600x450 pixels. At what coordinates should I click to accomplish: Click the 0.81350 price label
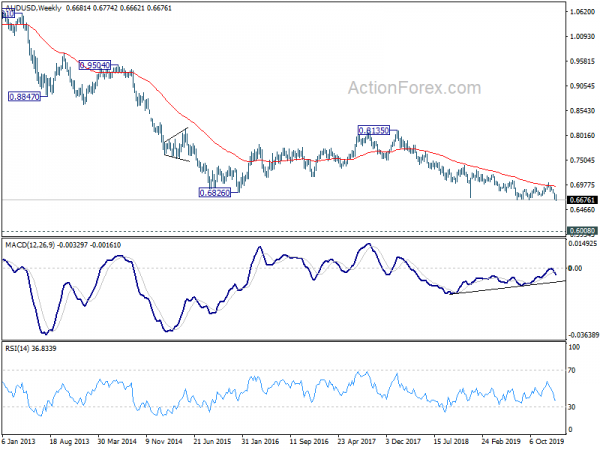point(373,130)
